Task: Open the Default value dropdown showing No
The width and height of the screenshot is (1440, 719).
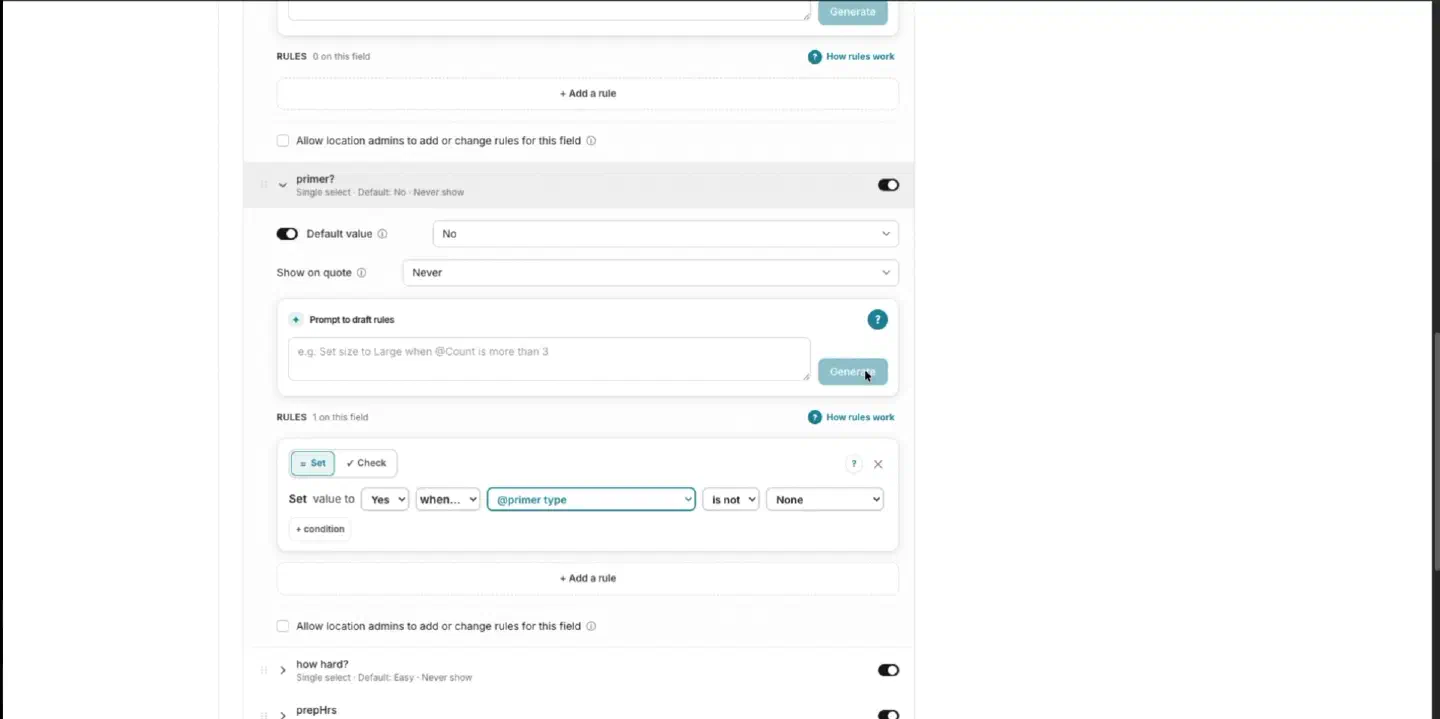Action: click(x=665, y=234)
